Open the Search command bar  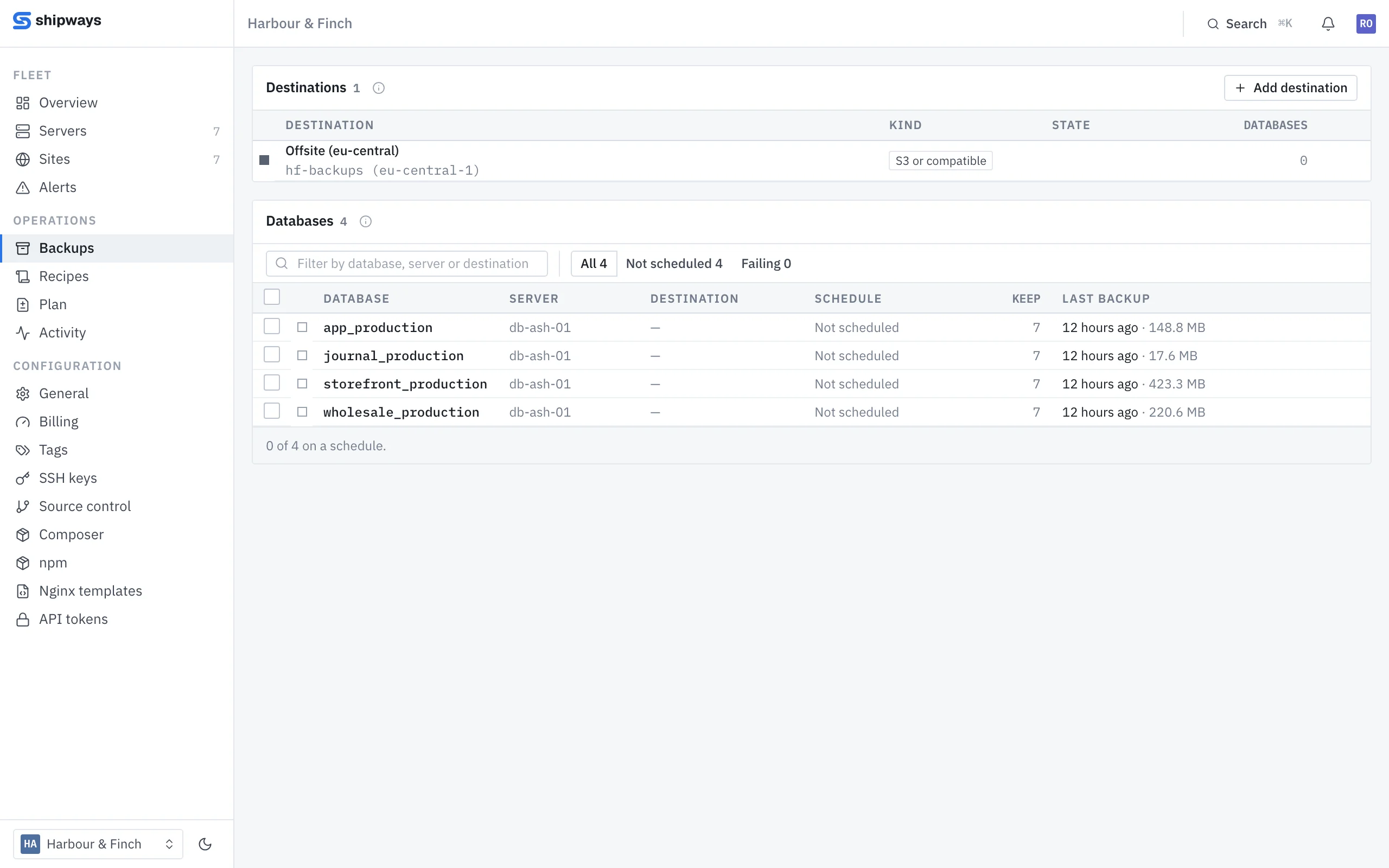pos(1249,23)
